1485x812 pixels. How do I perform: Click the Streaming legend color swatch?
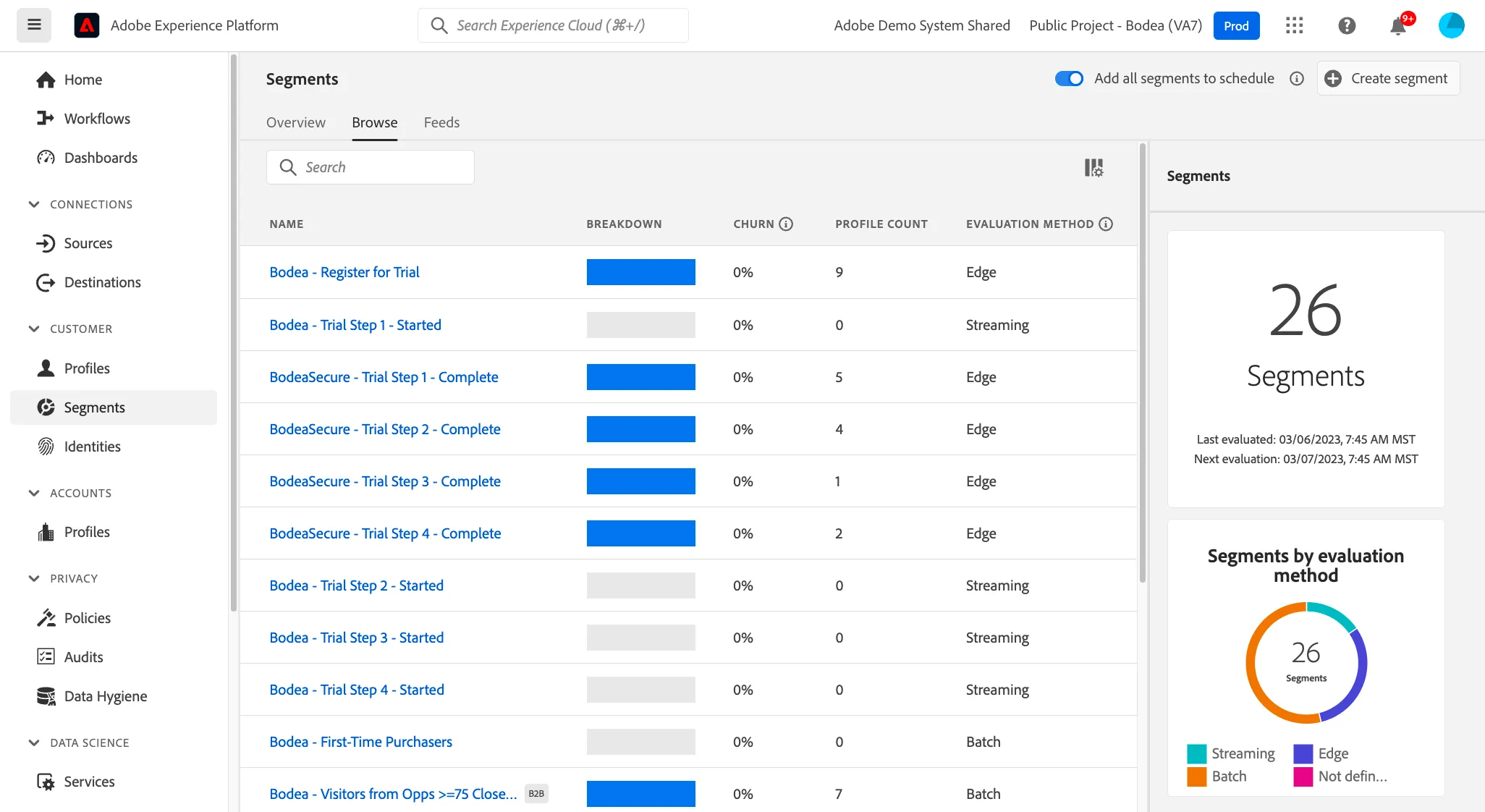click(x=1197, y=753)
